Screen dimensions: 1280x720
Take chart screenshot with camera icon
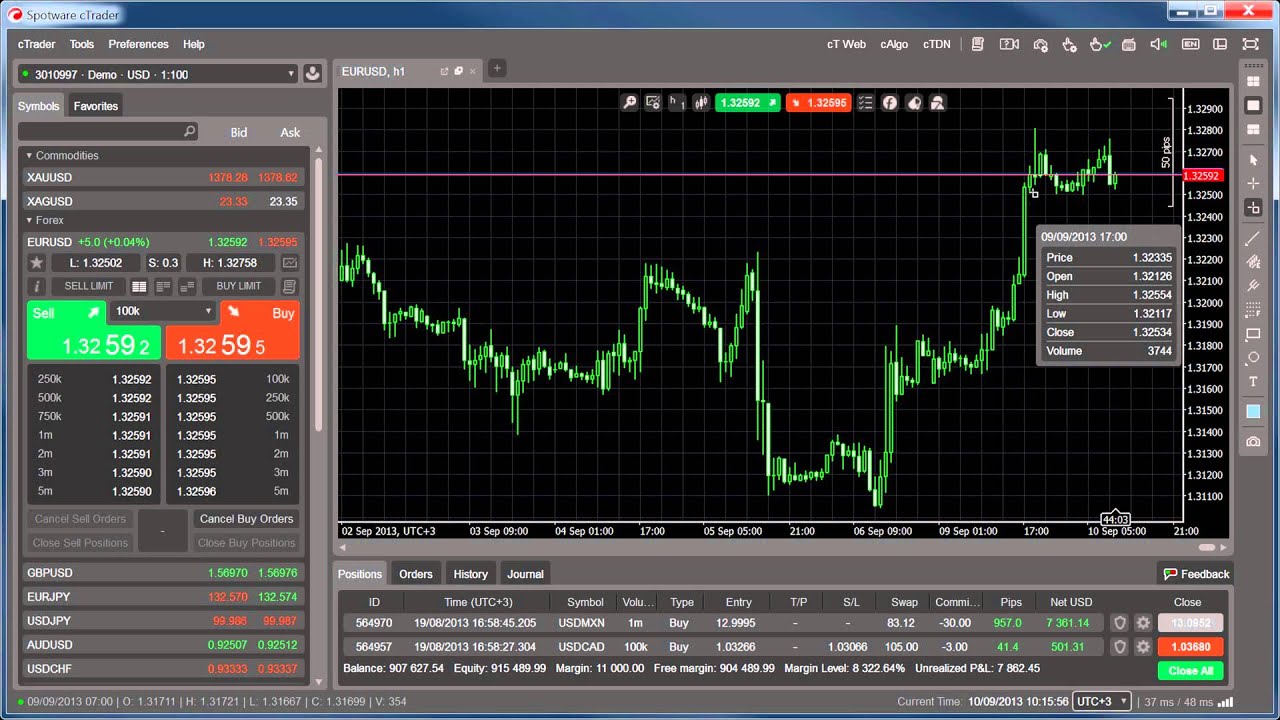1253,442
